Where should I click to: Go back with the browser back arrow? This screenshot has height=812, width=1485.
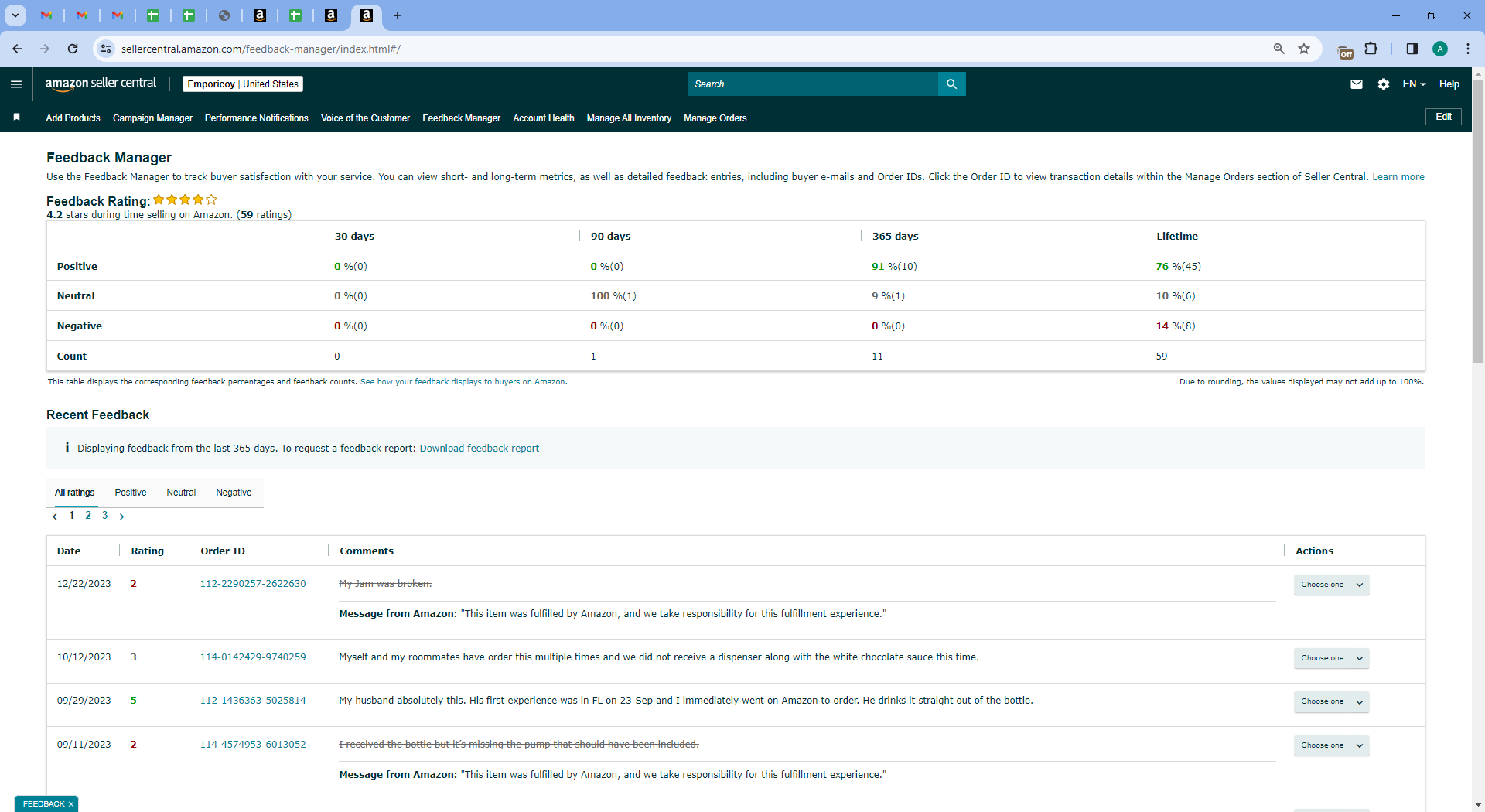[x=17, y=49]
